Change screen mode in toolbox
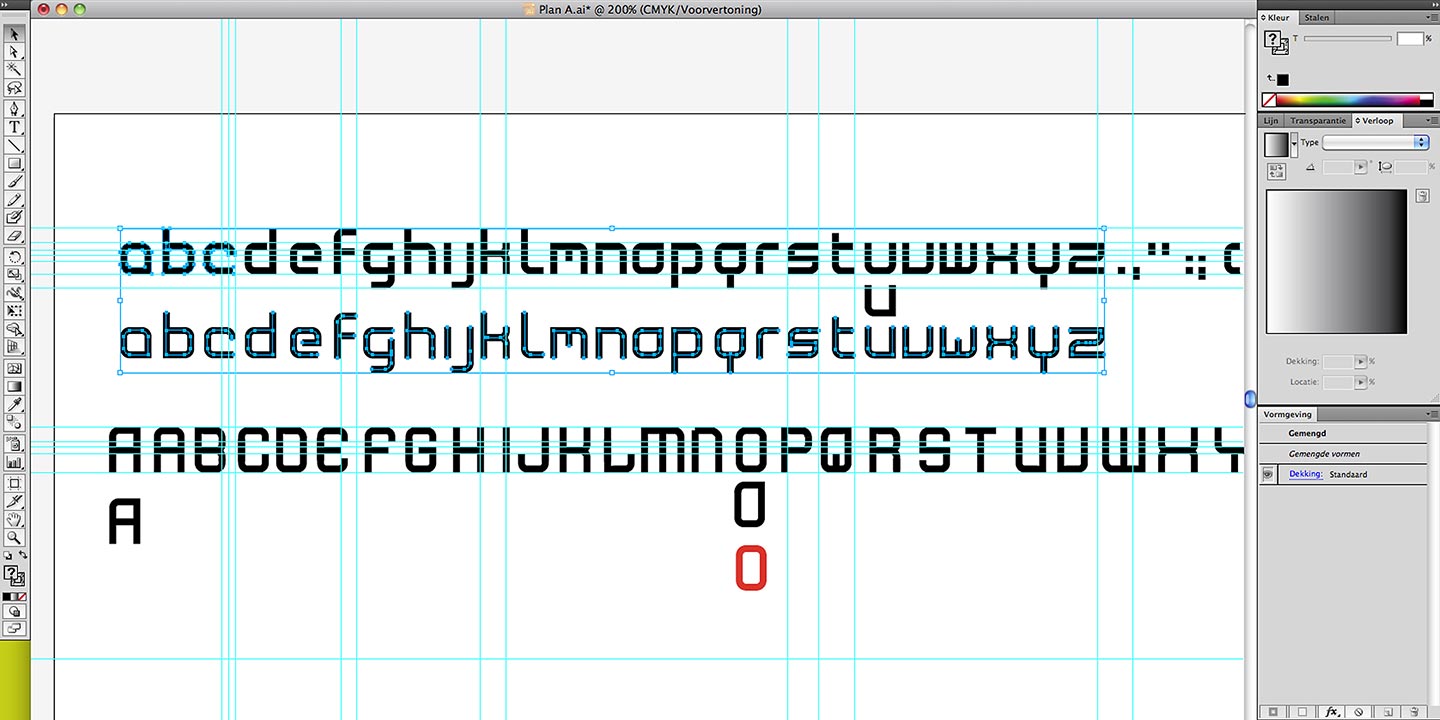 click(x=15, y=627)
